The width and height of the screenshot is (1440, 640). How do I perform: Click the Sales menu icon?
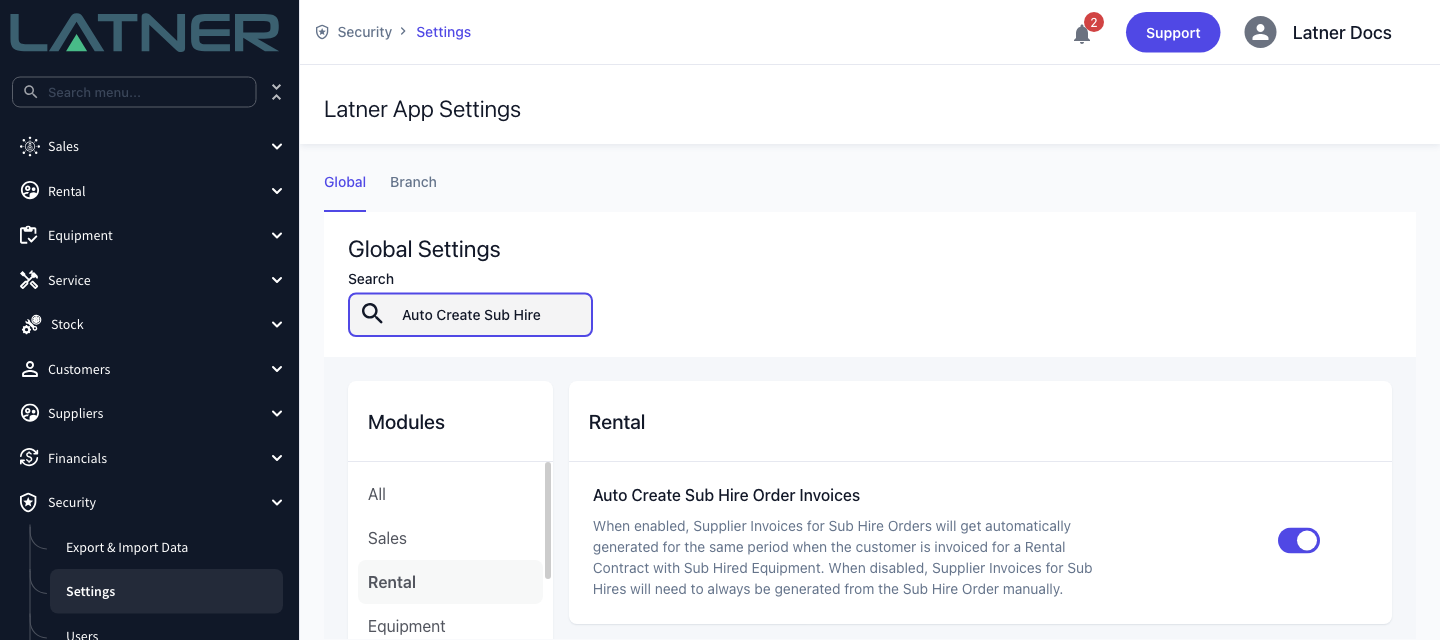click(x=30, y=146)
